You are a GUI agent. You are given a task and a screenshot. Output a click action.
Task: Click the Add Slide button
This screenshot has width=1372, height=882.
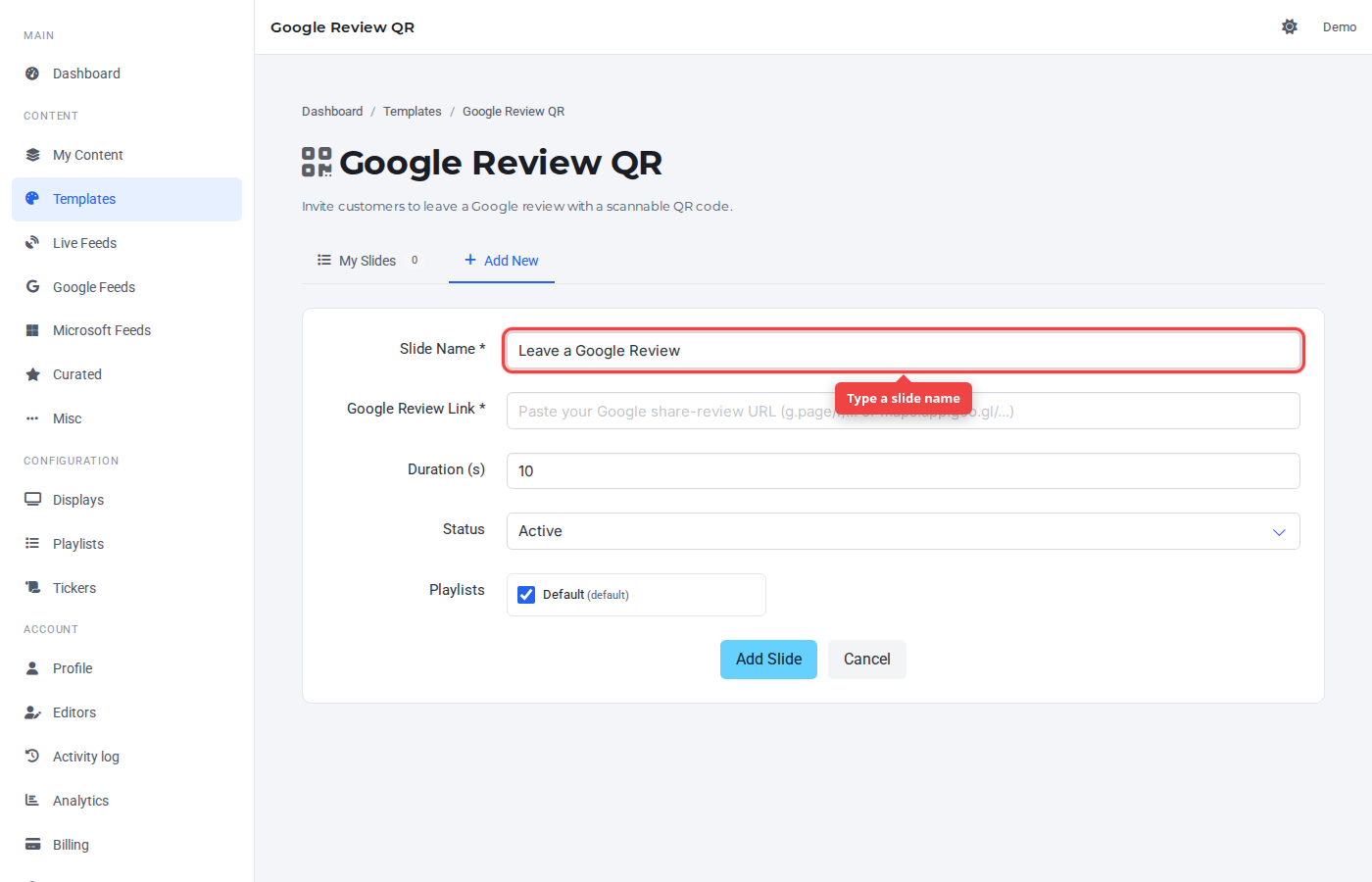[768, 660]
